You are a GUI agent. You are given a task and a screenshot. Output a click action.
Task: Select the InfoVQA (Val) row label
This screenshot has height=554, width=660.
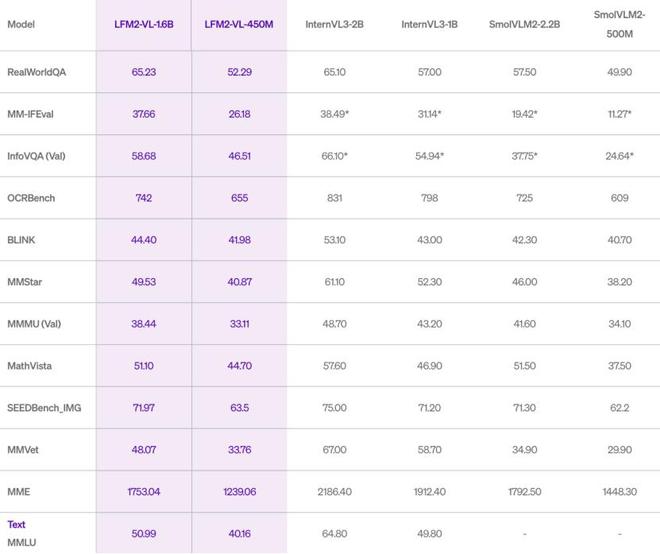36,156
